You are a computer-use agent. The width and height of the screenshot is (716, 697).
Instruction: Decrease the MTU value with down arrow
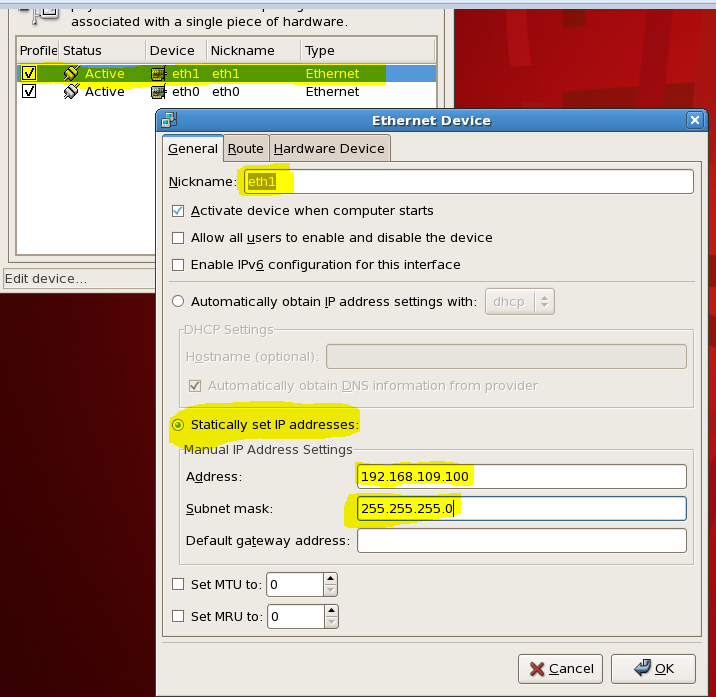(331, 590)
